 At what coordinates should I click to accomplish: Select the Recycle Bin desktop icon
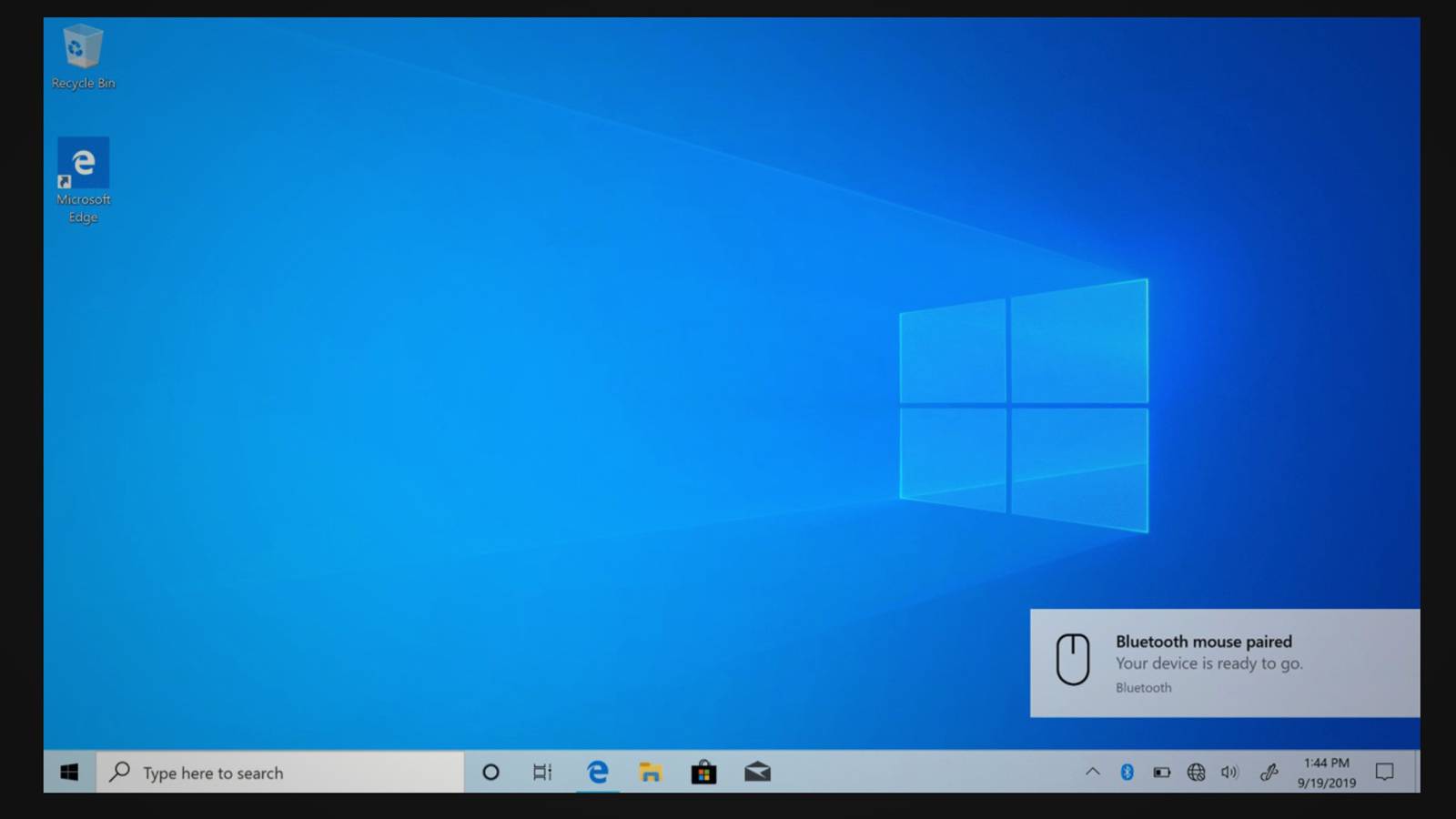pyautogui.click(x=83, y=58)
